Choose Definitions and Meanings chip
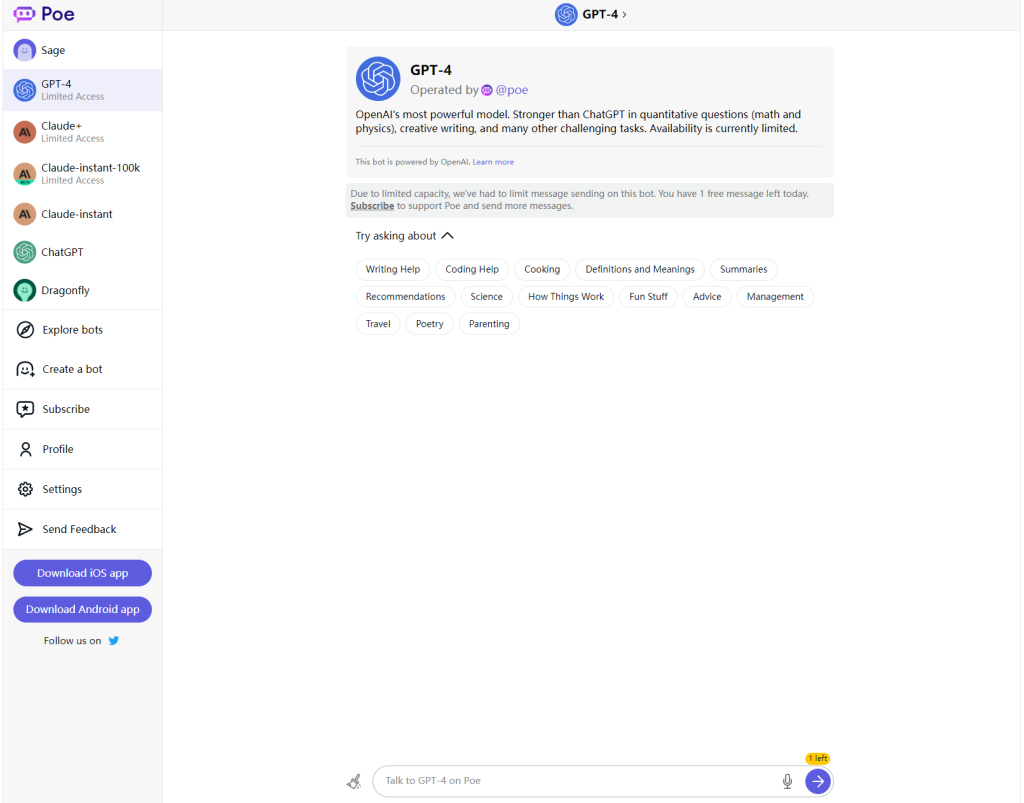This screenshot has width=1024, height=803. point(640,269)
